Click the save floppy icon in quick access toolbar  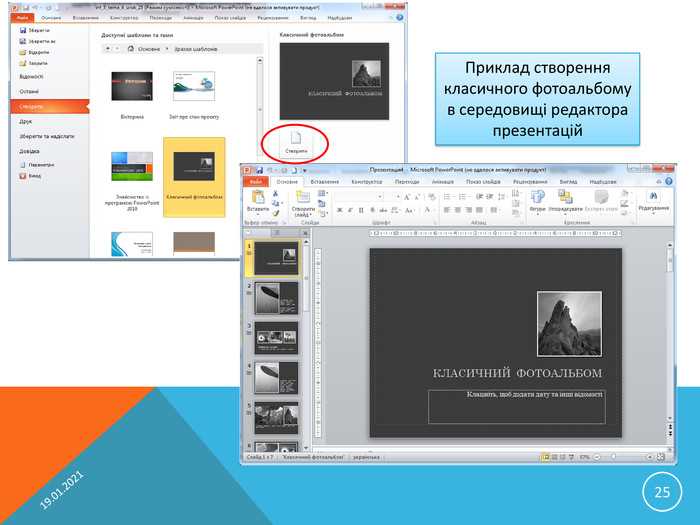[259, 171]
